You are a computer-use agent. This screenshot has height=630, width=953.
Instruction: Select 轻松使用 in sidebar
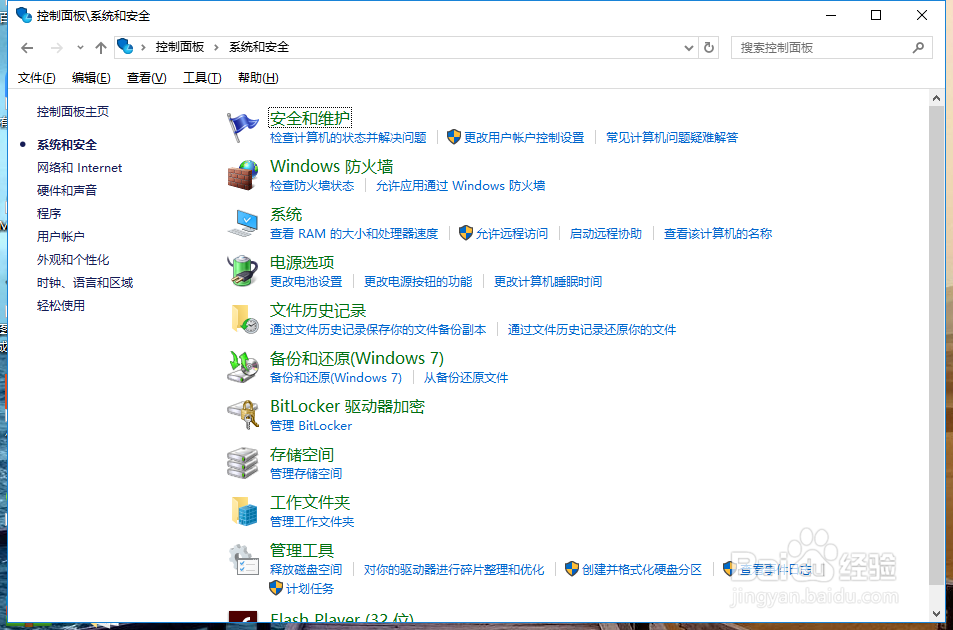coord(61,306)
